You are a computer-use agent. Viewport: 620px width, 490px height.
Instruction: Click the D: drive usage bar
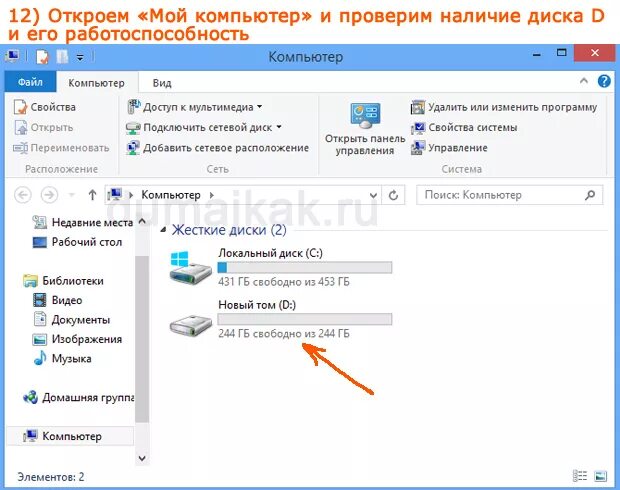coord(305,319)
